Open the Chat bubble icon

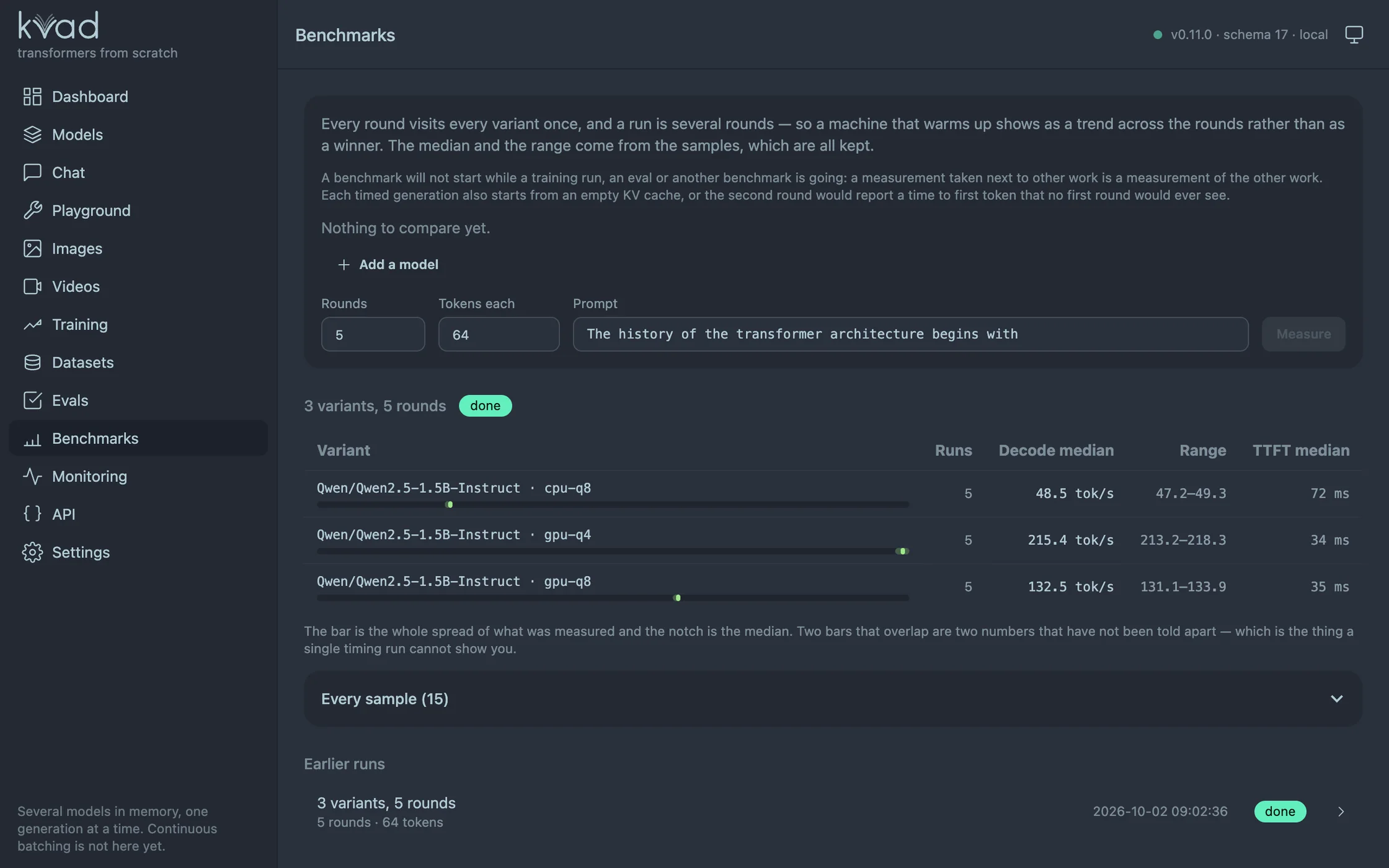pyautogui.click(x=32, y=172)
